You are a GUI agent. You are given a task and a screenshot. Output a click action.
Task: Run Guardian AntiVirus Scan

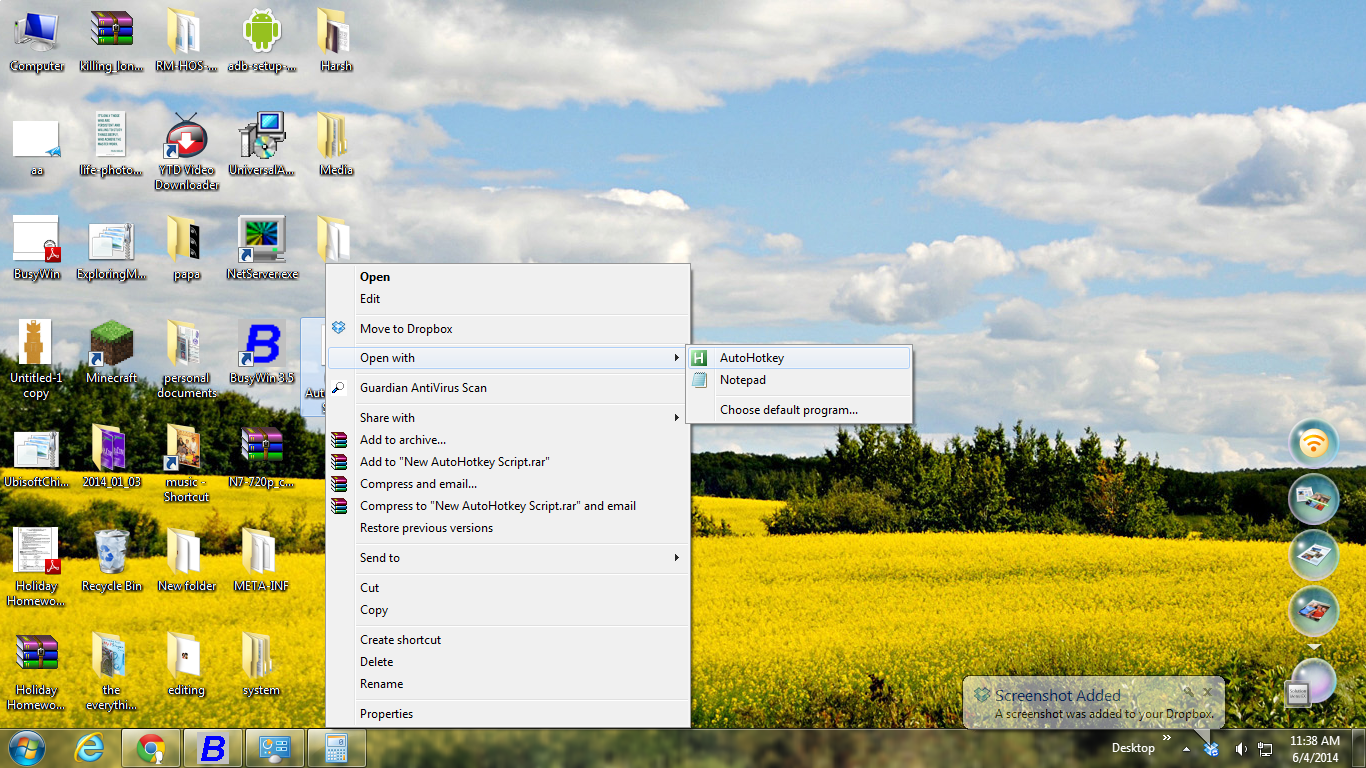(x=508, y=388)
